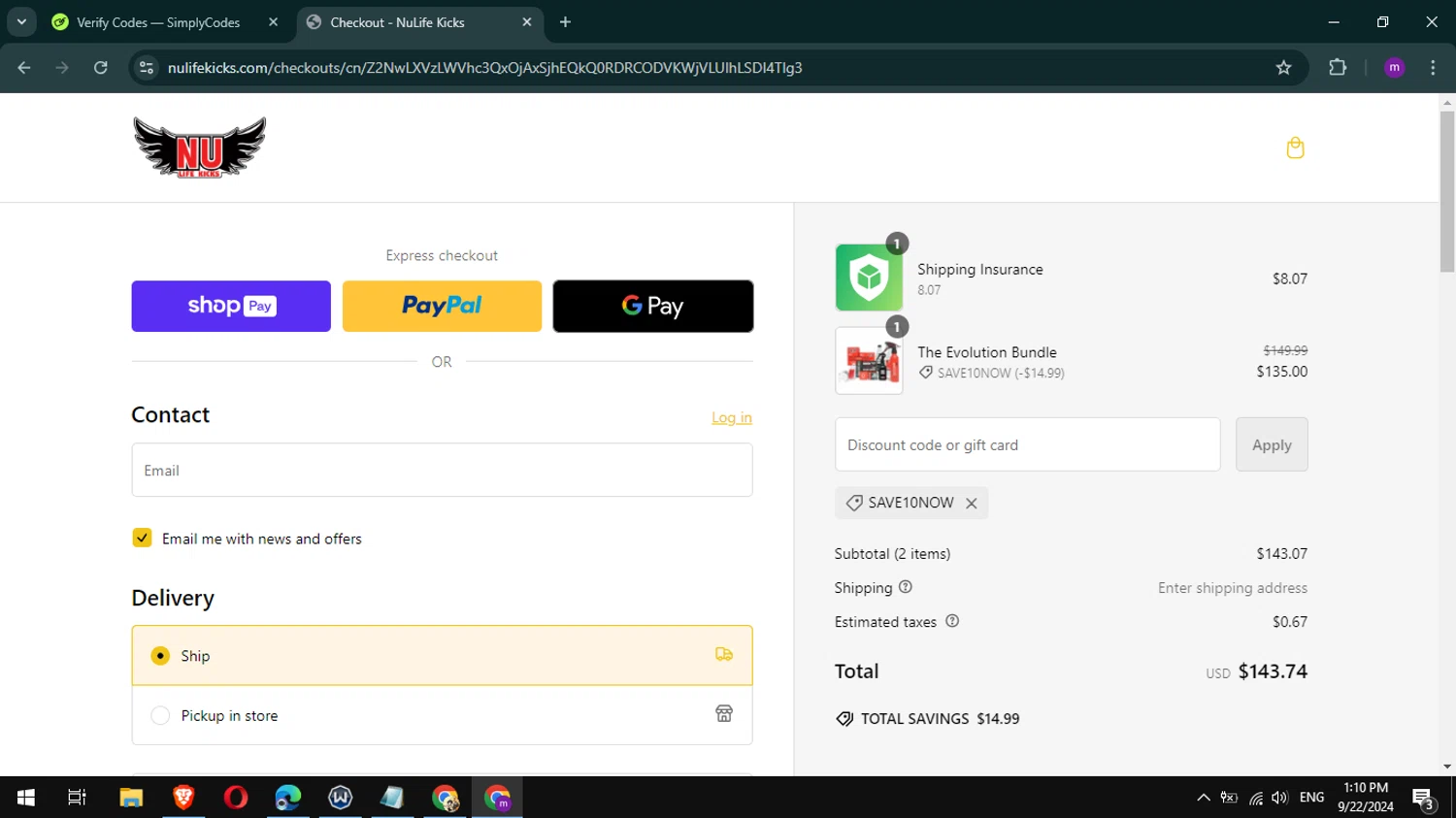Click the browser address bar URL

(485, 67)
